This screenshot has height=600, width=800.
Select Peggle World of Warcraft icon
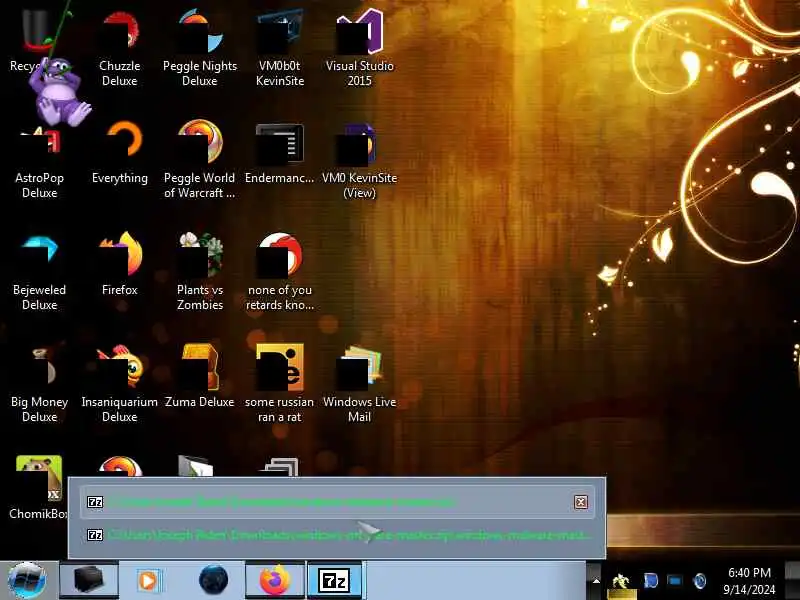(199, 159)
